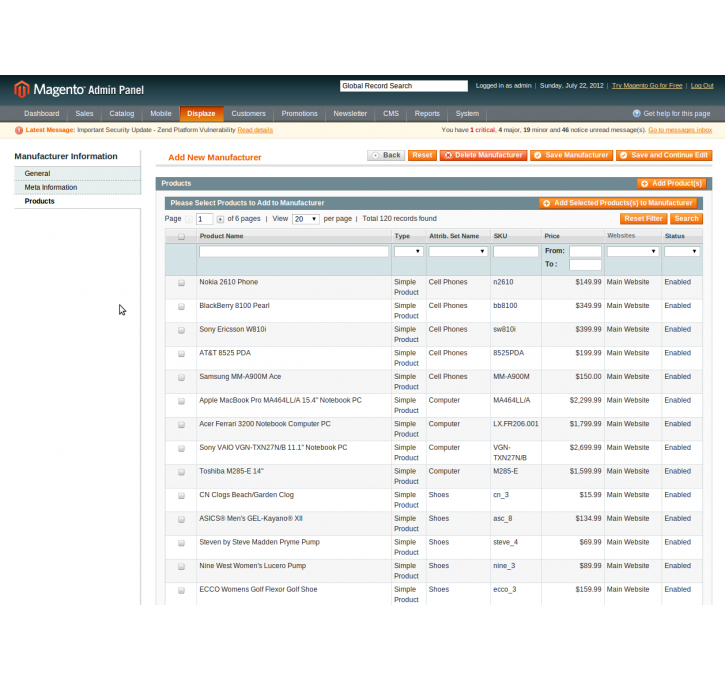Click the Product Name filter field
The image size is (725, 680).
click(x=294, y=251)
